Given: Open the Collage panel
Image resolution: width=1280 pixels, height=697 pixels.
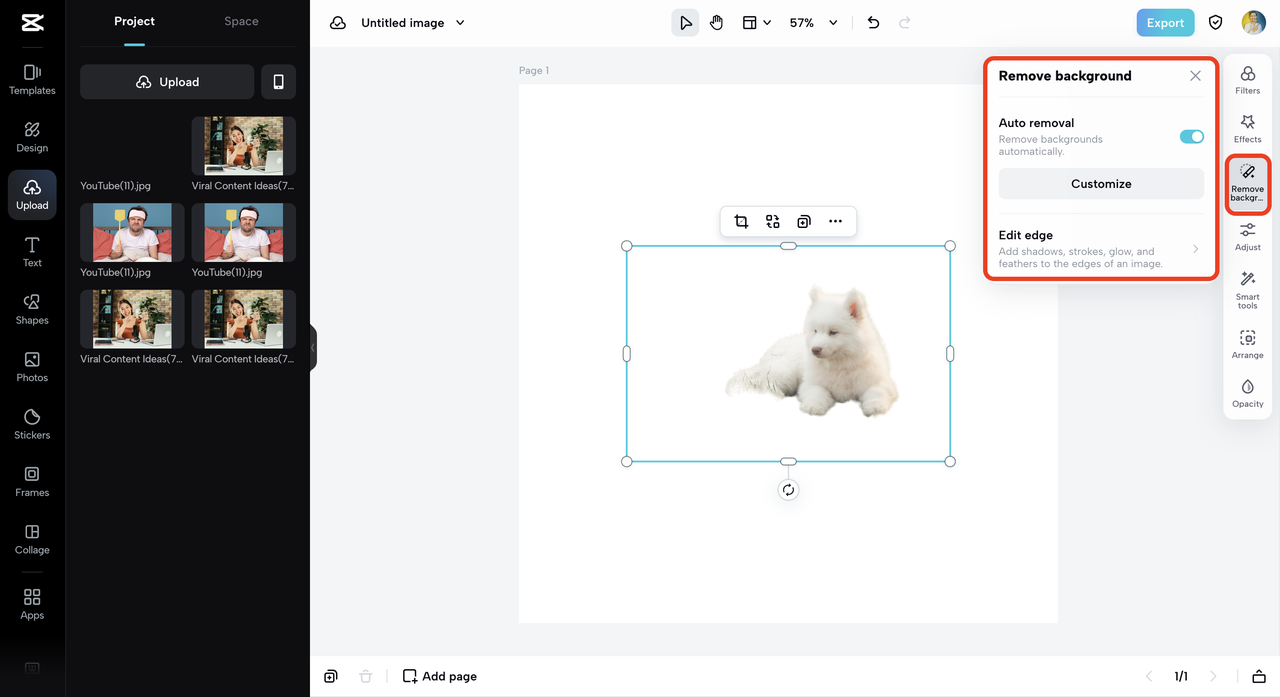Looking at the screenshot, I should coord(32,539).
